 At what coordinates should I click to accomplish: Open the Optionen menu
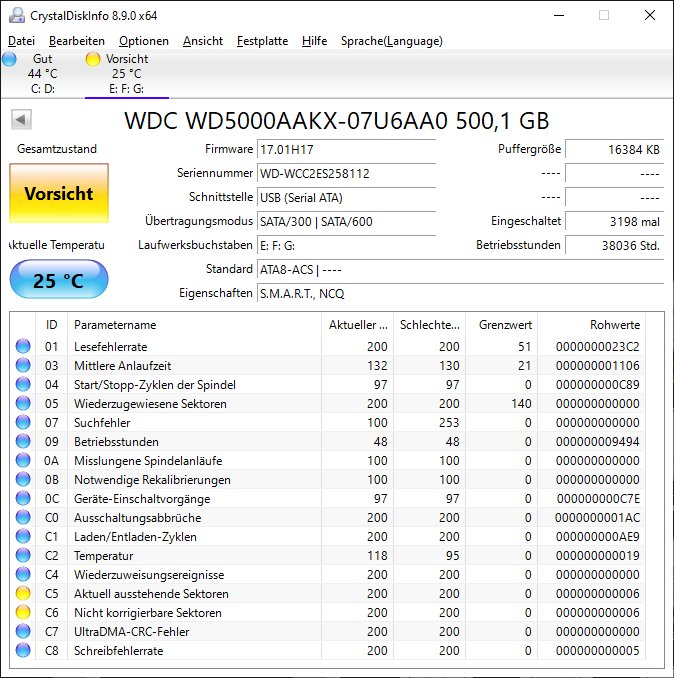(x=144, y=41)
